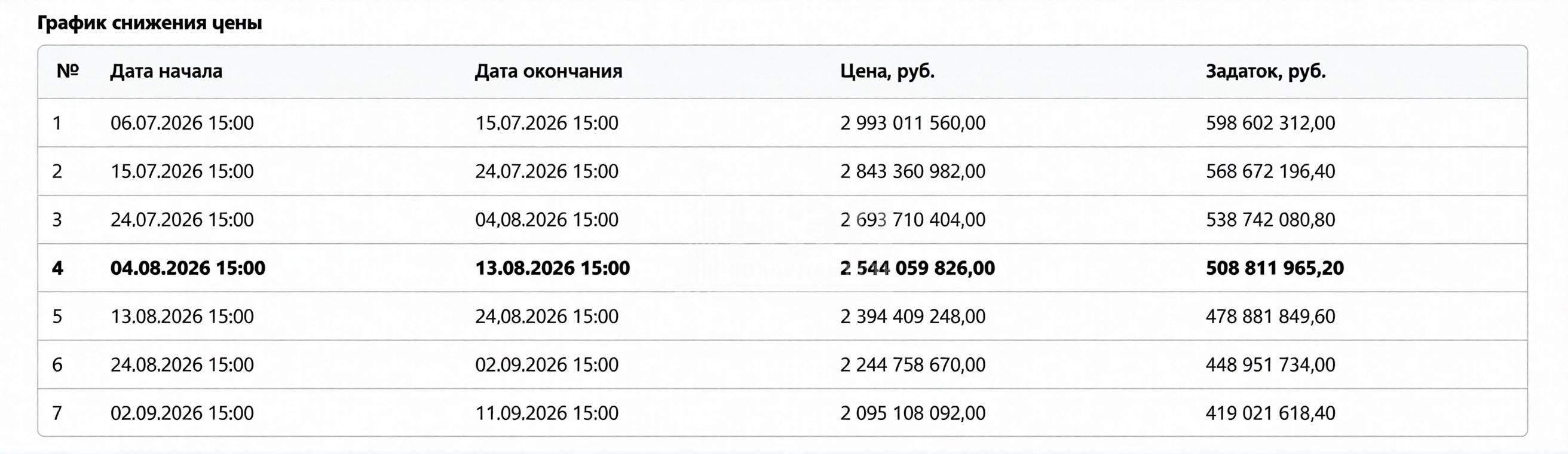Click end date 04.08.2026 15:00 in row 3
Image resolution: width=1568 pixels, height=454 pixels.
(547, 220)
